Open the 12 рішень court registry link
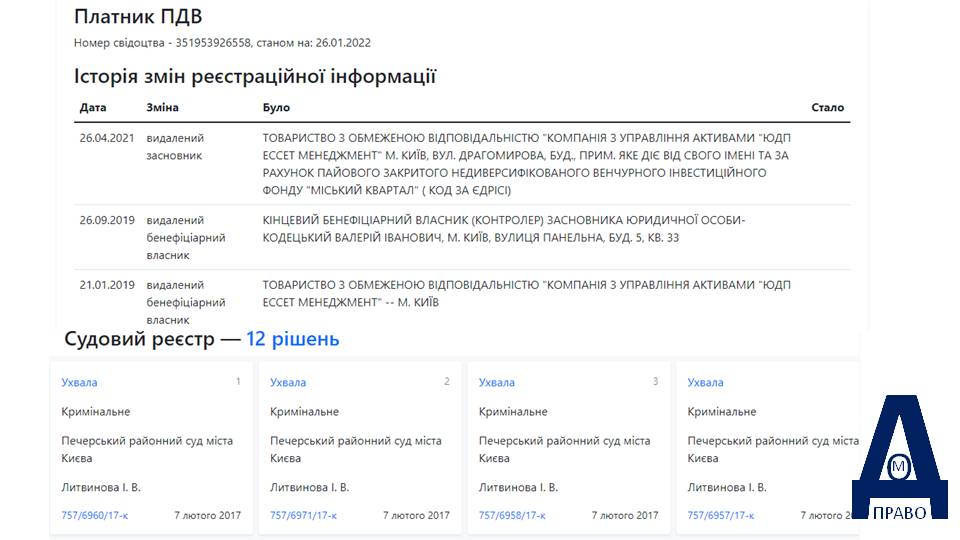960x540 pixels. coord(293,339)
